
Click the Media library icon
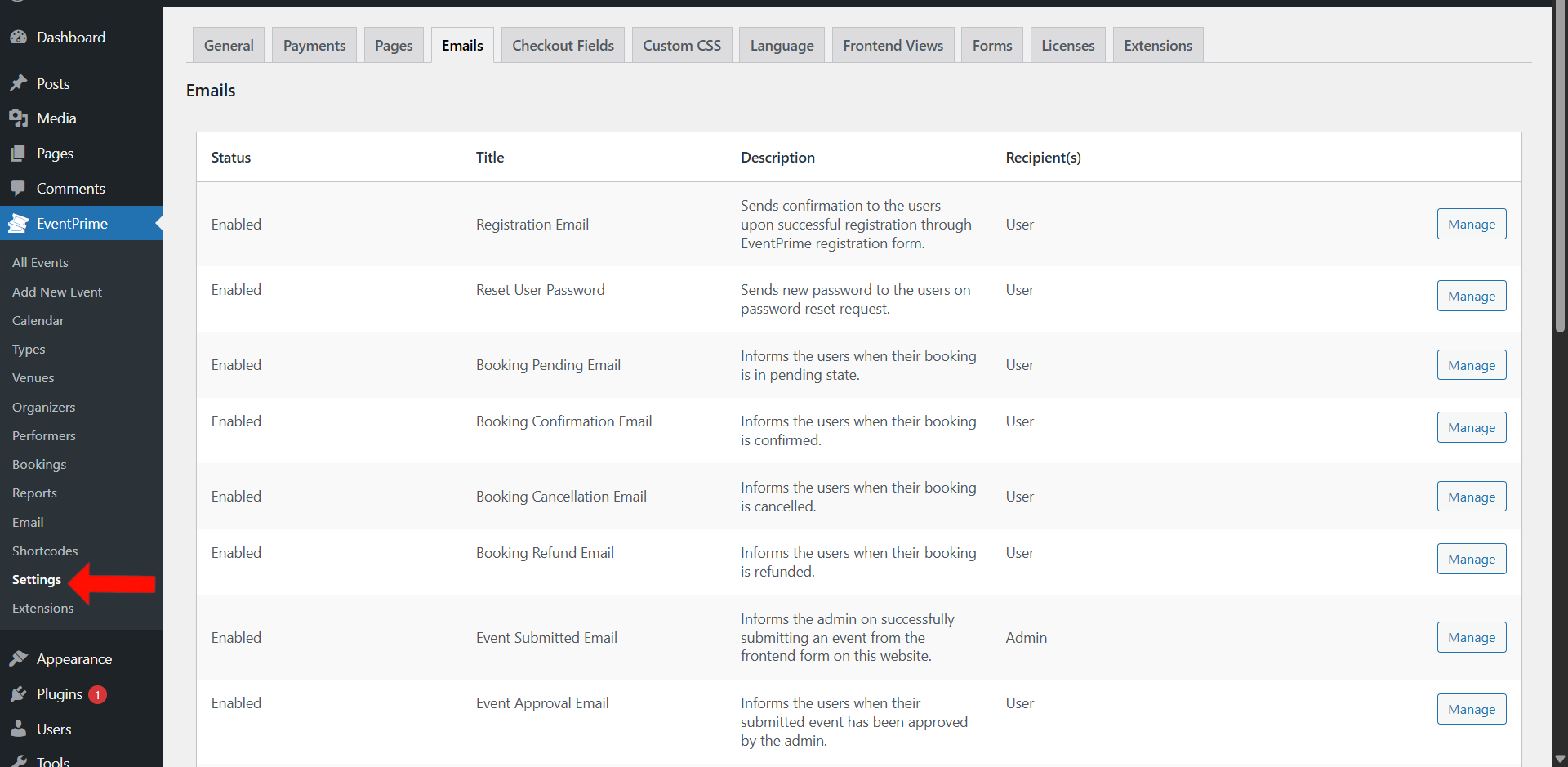pos(18,118)
